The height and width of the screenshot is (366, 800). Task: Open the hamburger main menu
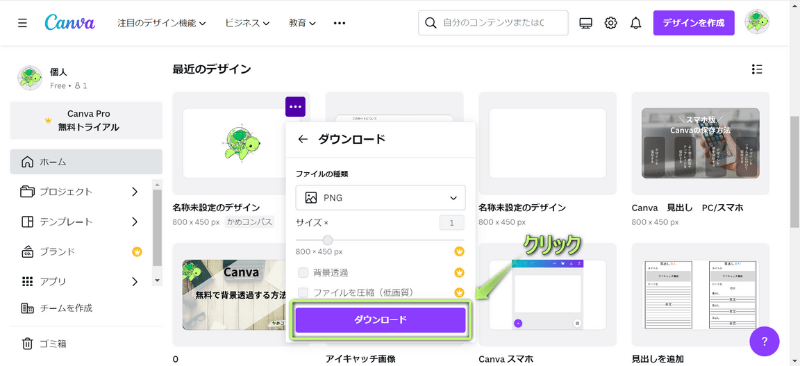point(22,23)
